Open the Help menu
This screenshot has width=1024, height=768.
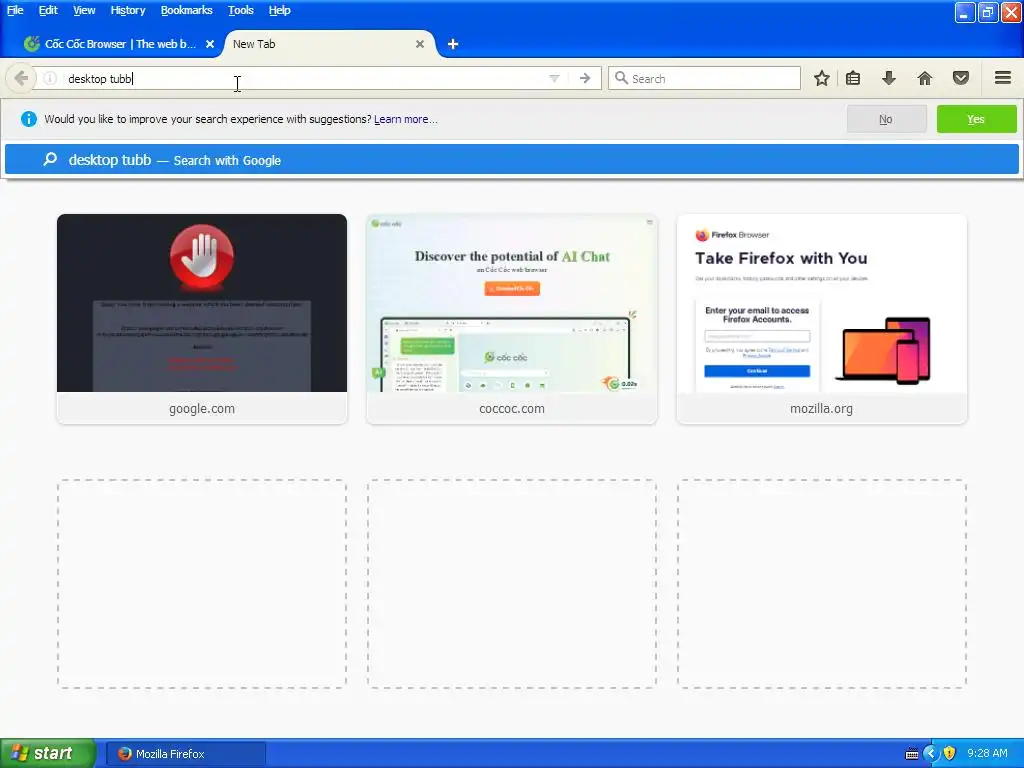280,10
